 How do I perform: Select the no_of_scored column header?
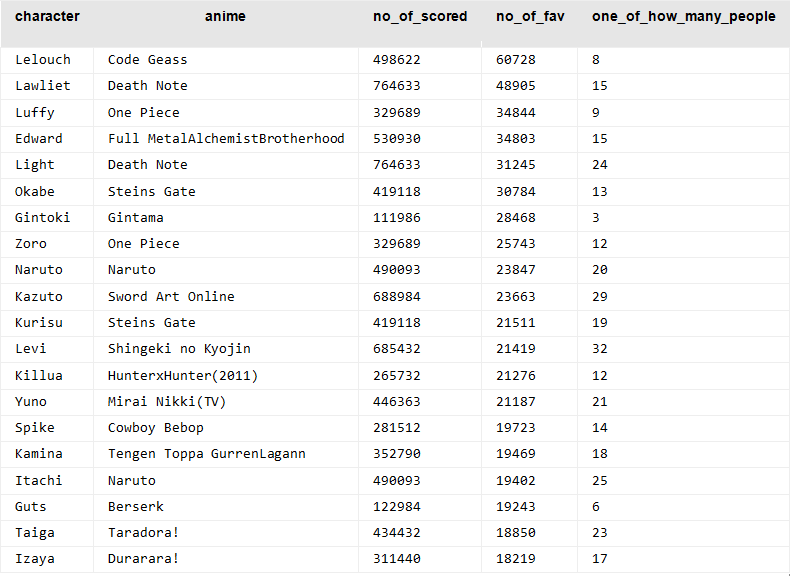point(420,17)
